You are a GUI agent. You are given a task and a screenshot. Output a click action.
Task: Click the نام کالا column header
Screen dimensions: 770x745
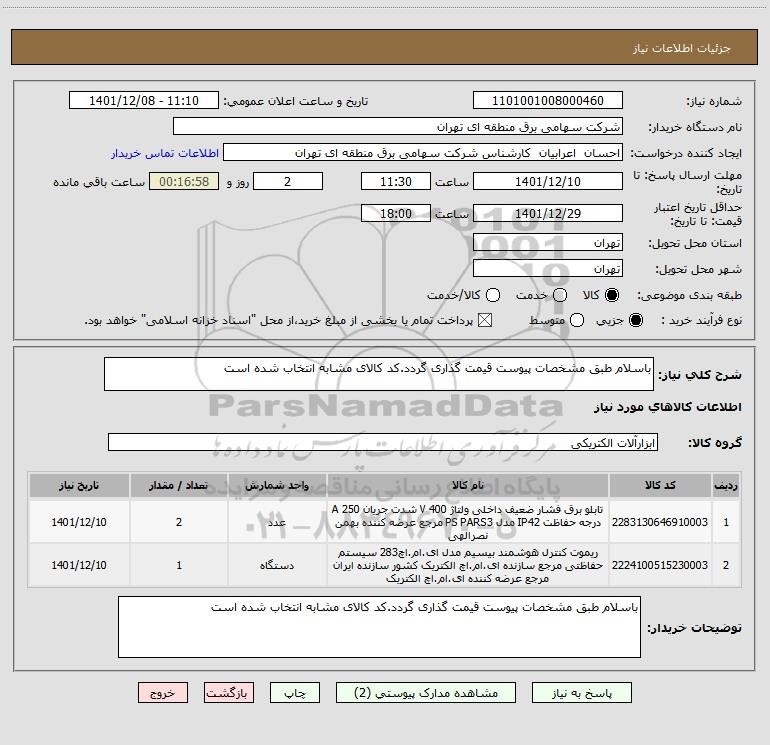coord(468,485)
